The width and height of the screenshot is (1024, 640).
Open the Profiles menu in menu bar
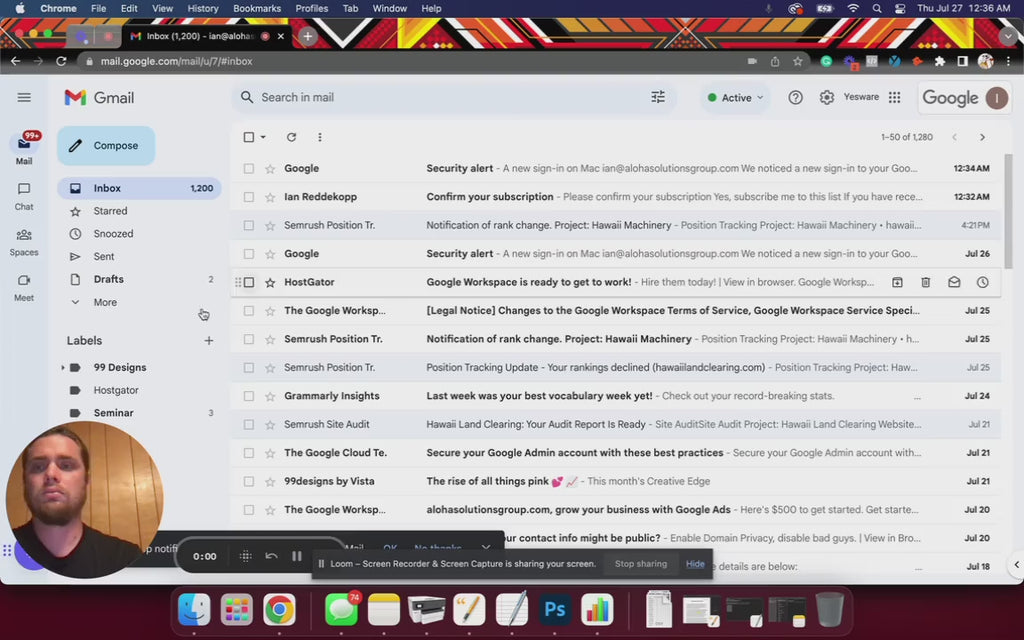pyautogui.click(x=312, y=8)
